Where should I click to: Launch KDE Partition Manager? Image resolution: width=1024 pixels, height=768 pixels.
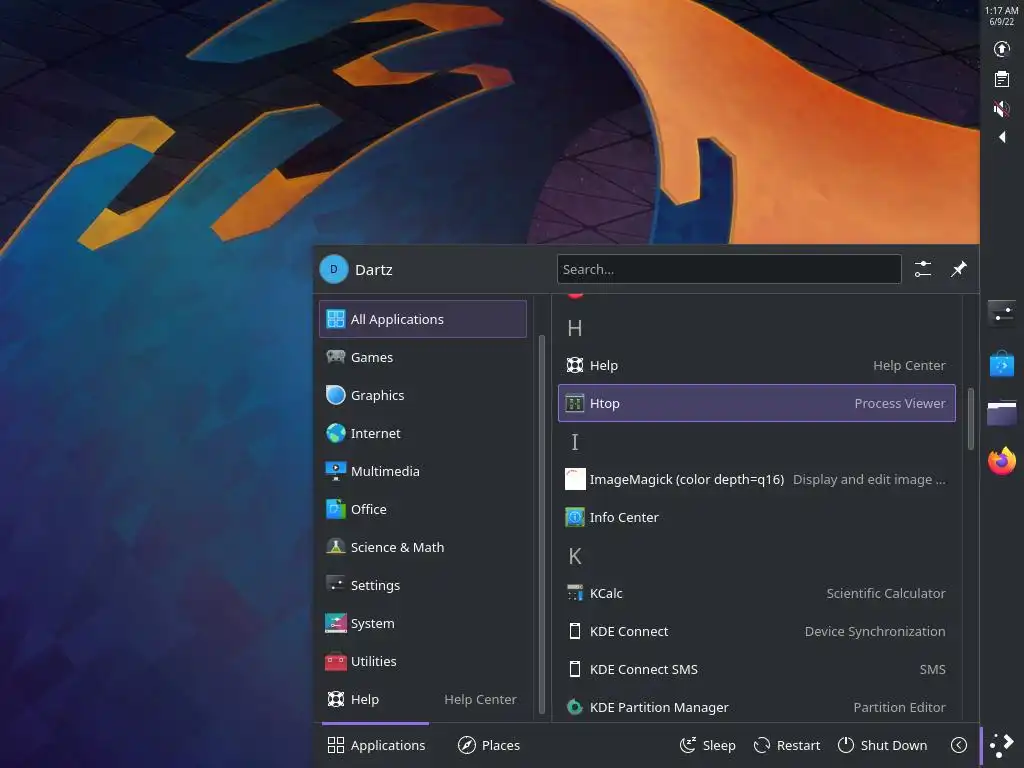(x=756, y=707)
